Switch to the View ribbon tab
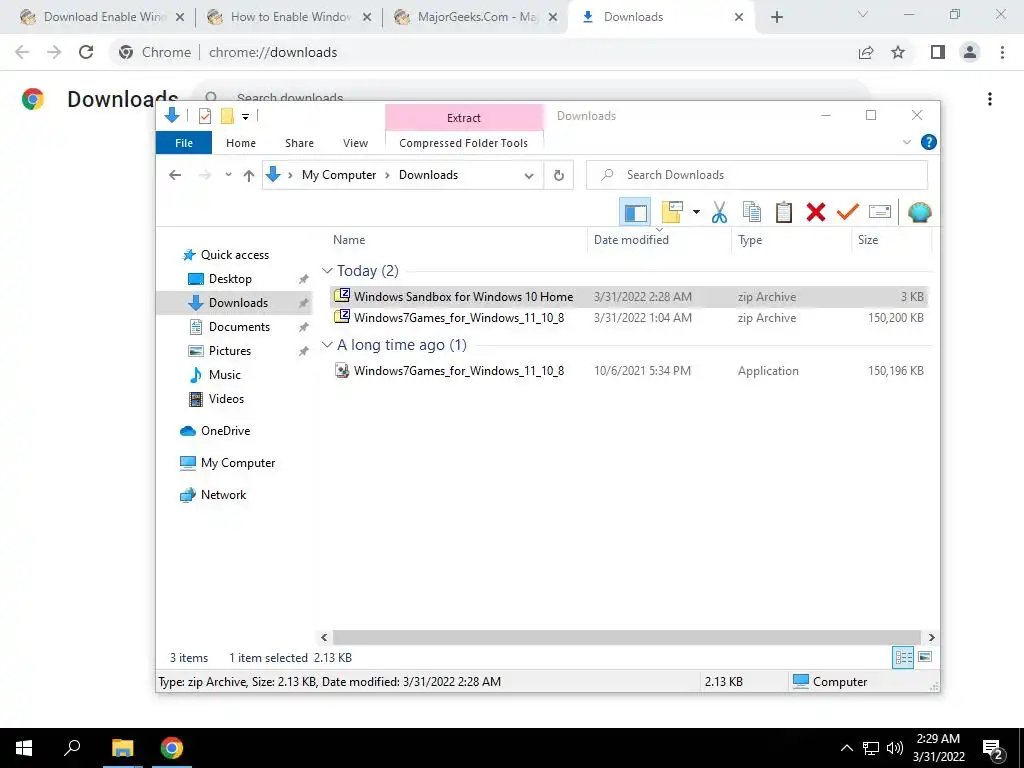1024x768 pixels. pos(355,143)
